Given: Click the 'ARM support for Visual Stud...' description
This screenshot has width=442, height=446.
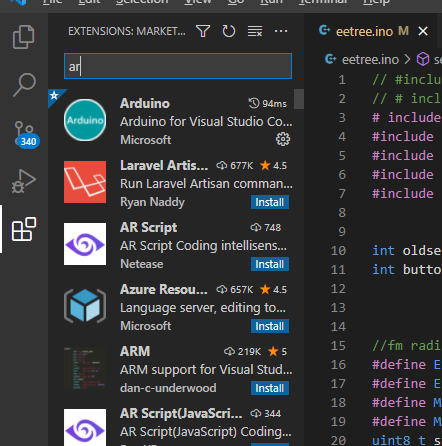Looking at the screenshot, I should click(206, 370).
